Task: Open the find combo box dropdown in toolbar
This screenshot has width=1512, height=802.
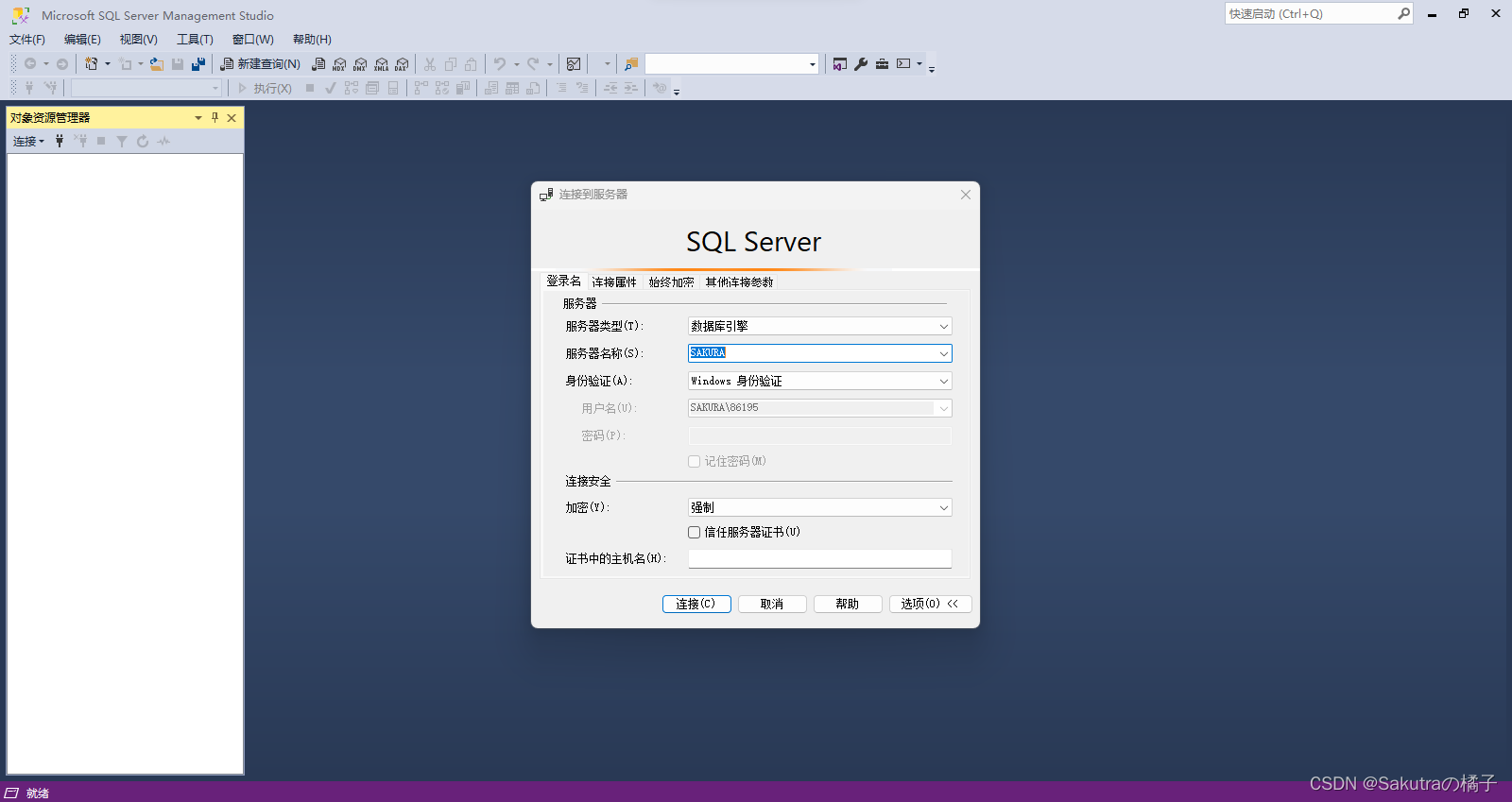Action: coord(812,64)
